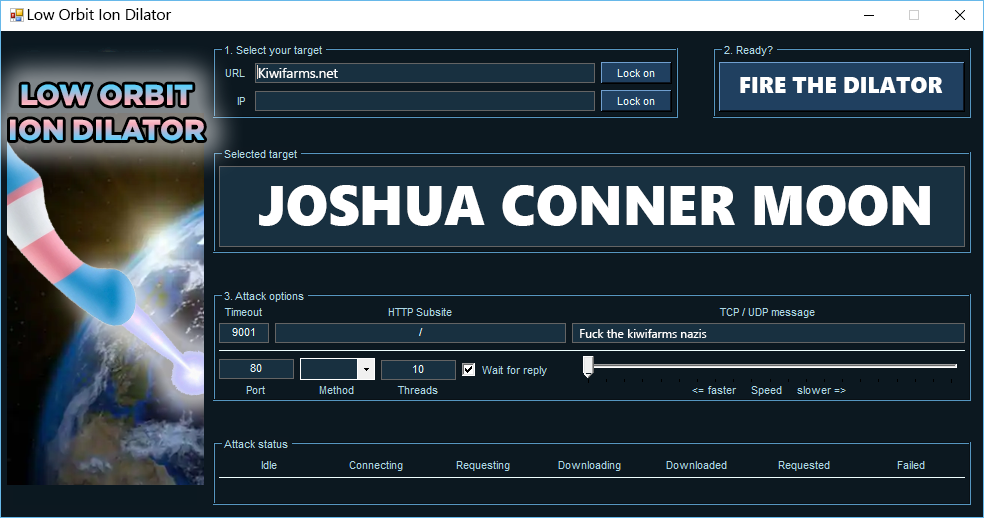984x518 pixels.
Task: Click the disabled maximize window button
Action: click(x=914, y=15)
